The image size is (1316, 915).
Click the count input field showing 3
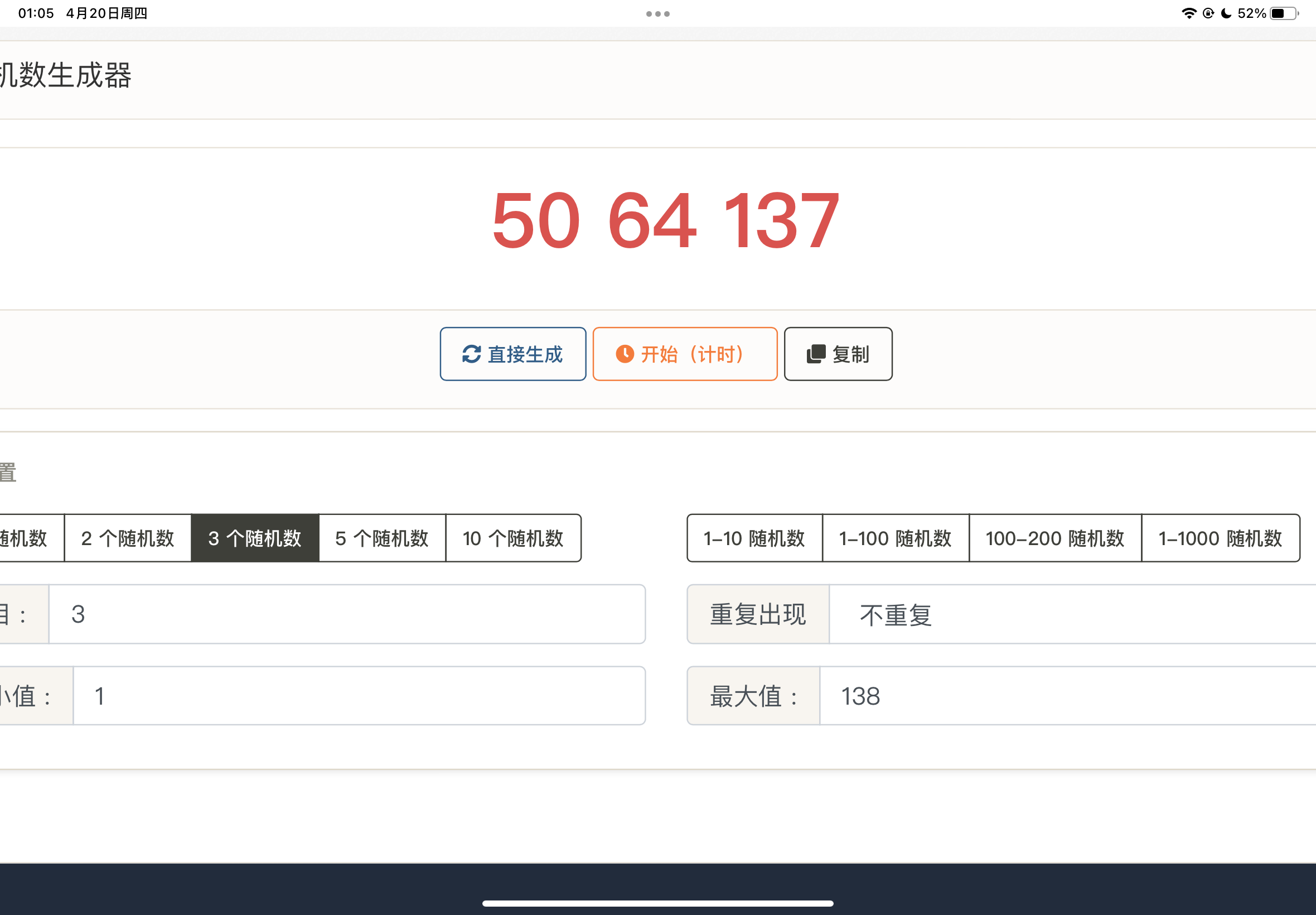pyautogui.click(x=347, y=615)
